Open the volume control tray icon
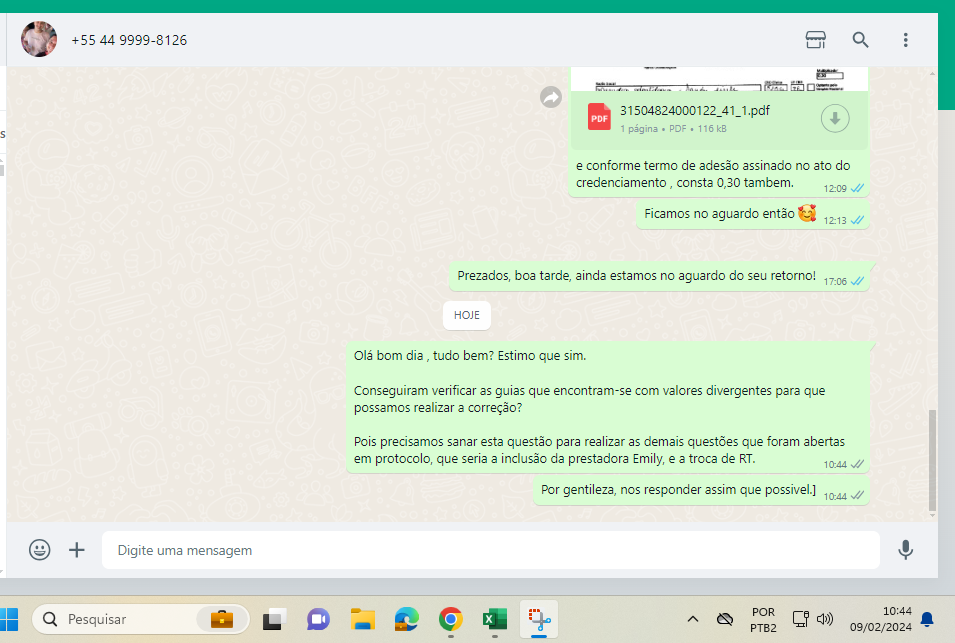955x643 pixels. tap(825, 619)
